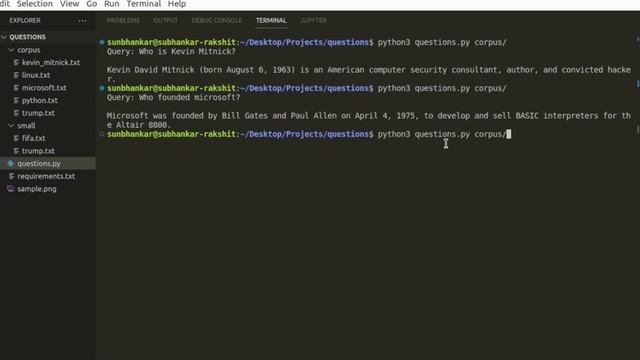This screenshot has width=640, height=360.
Task: Switch to the JUPYTER tab
Action: click(x=313, y=20)
